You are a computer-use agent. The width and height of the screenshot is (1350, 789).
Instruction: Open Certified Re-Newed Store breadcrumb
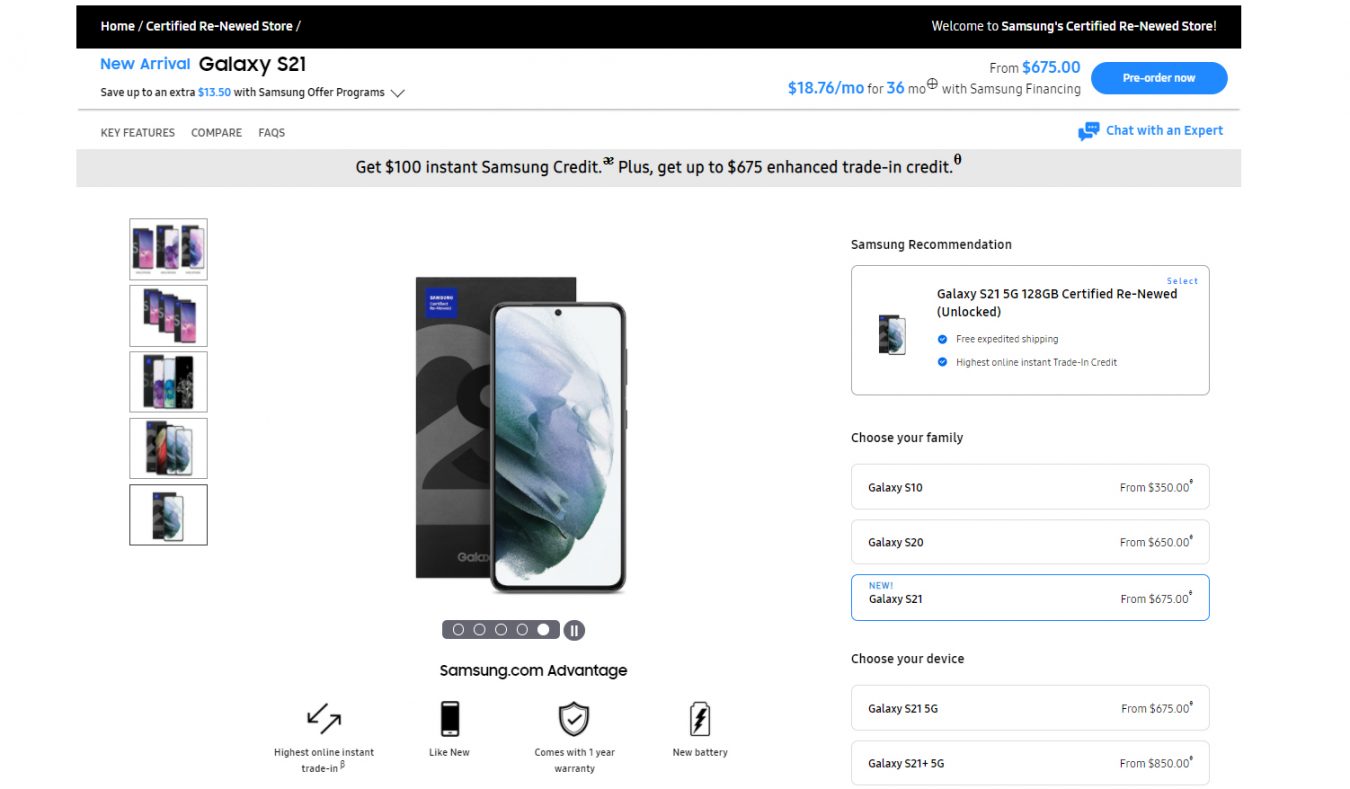(220, 26)
